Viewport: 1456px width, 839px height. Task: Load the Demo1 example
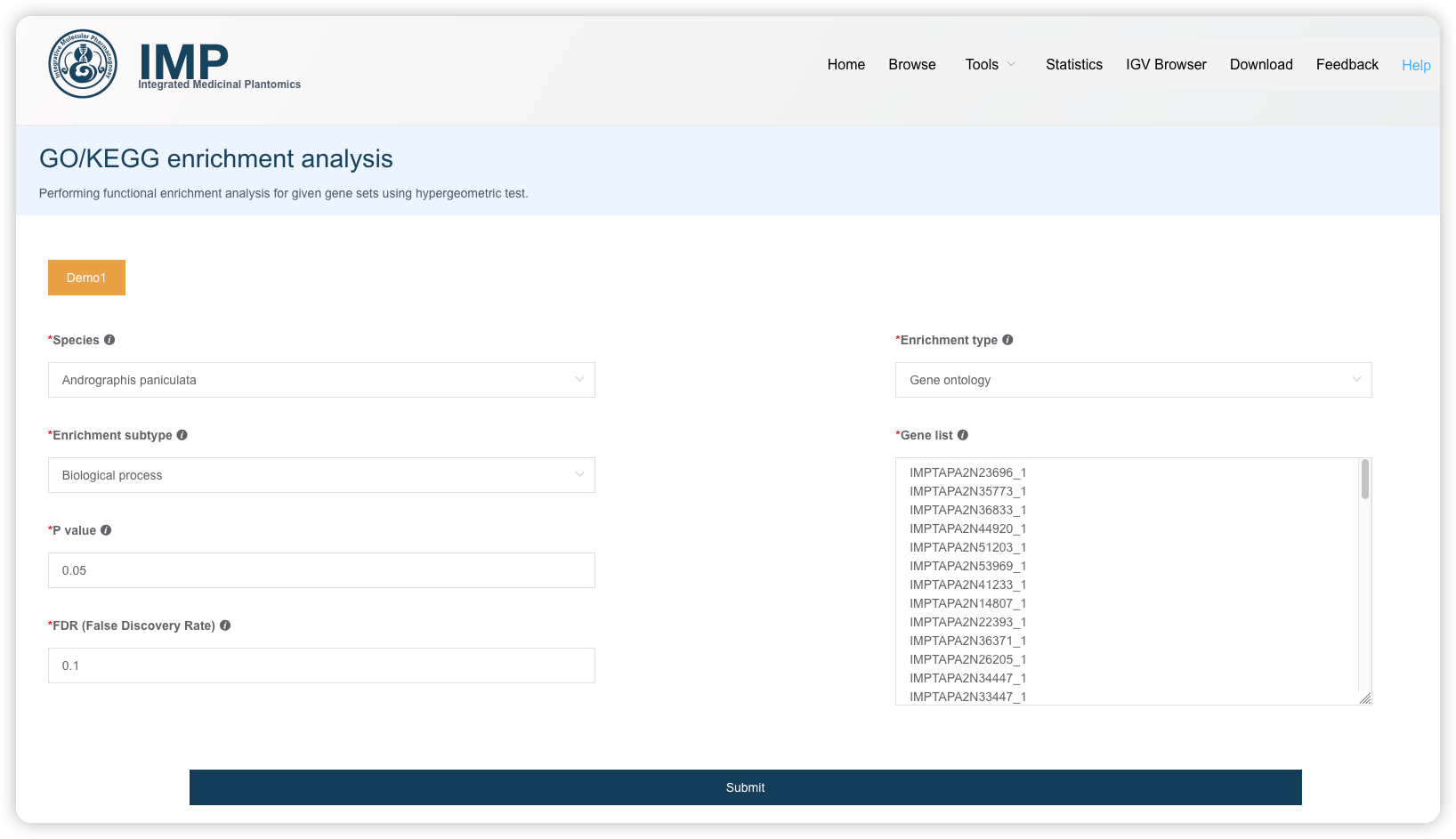[x=86, y=278]
